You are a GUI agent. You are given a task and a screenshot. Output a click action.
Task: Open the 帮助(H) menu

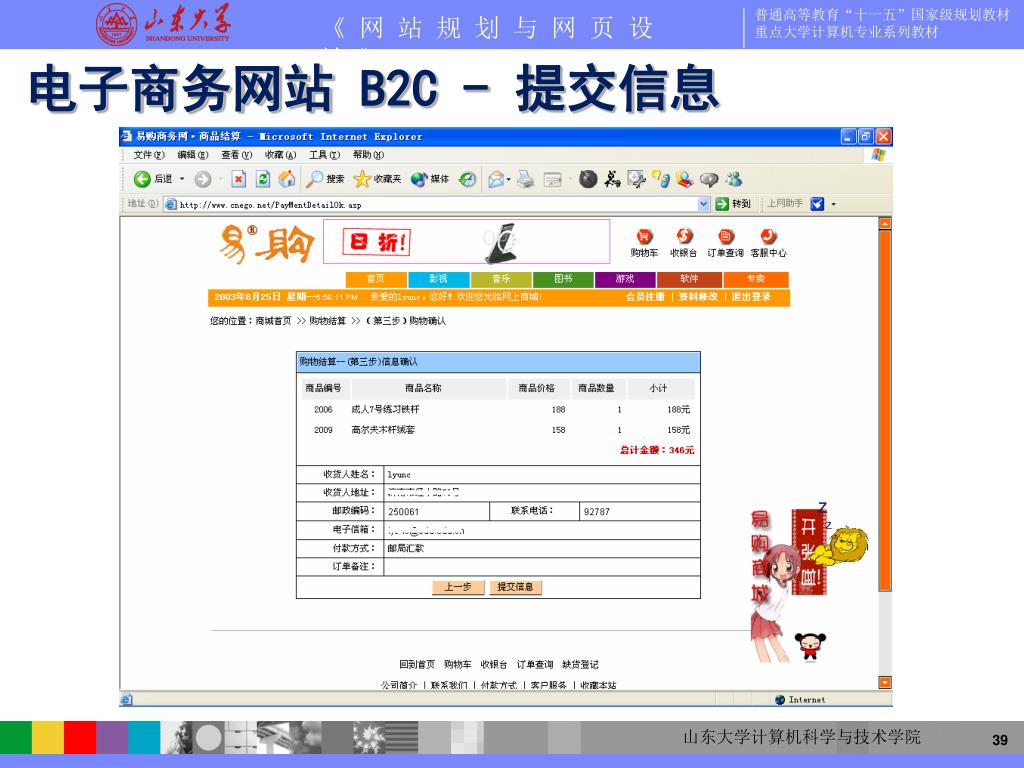point(368,155)
